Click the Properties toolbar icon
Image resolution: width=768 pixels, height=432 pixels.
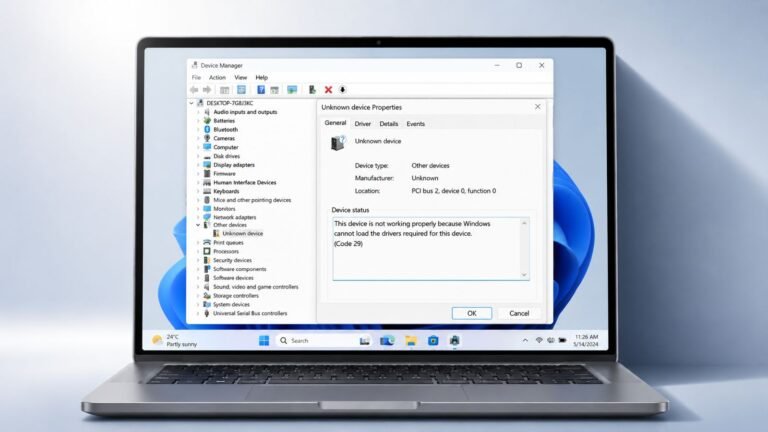tap(241, 90)
